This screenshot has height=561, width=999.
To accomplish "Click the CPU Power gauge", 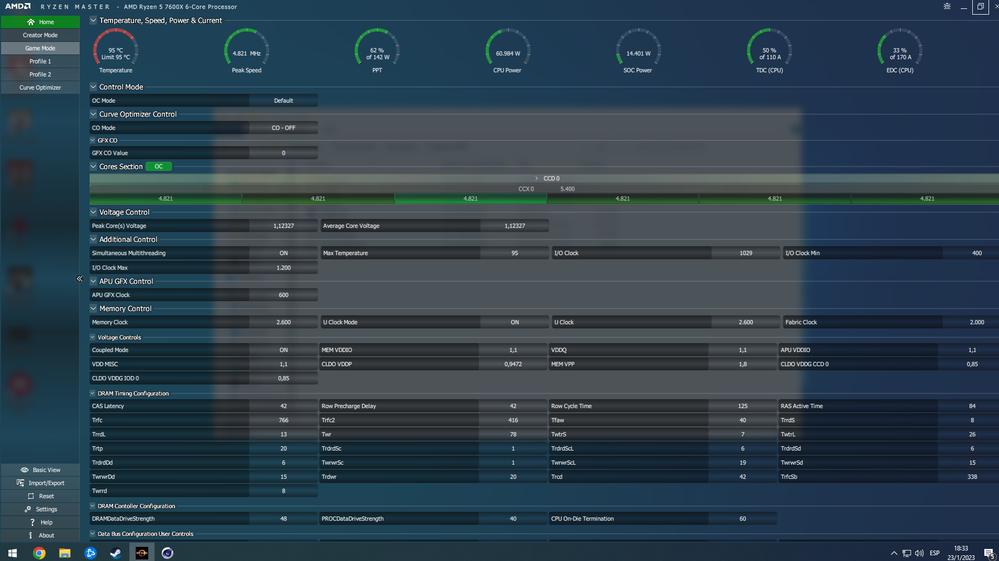I will point(508,50).
